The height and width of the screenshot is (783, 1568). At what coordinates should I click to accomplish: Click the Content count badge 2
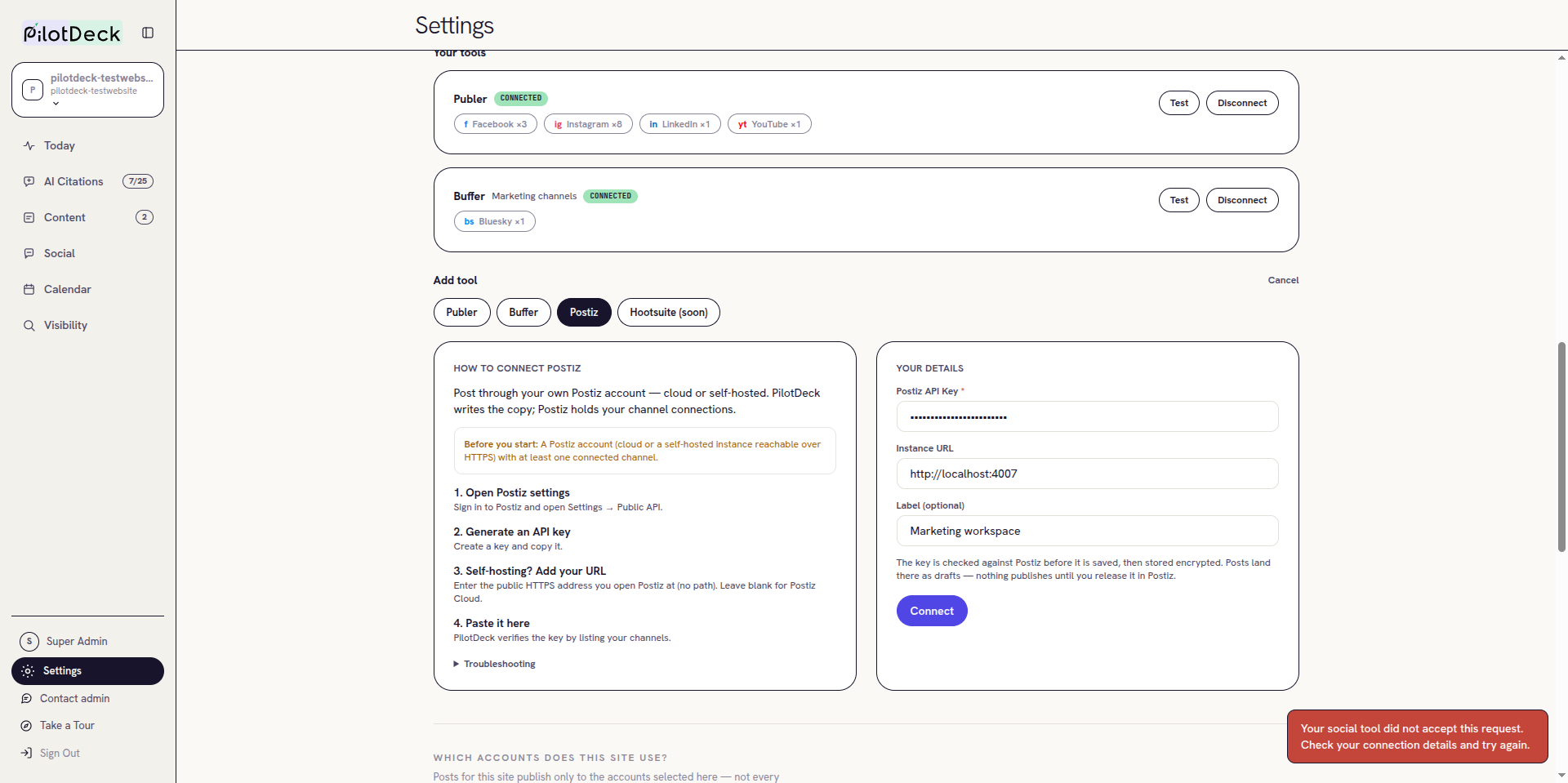point(145,217)
